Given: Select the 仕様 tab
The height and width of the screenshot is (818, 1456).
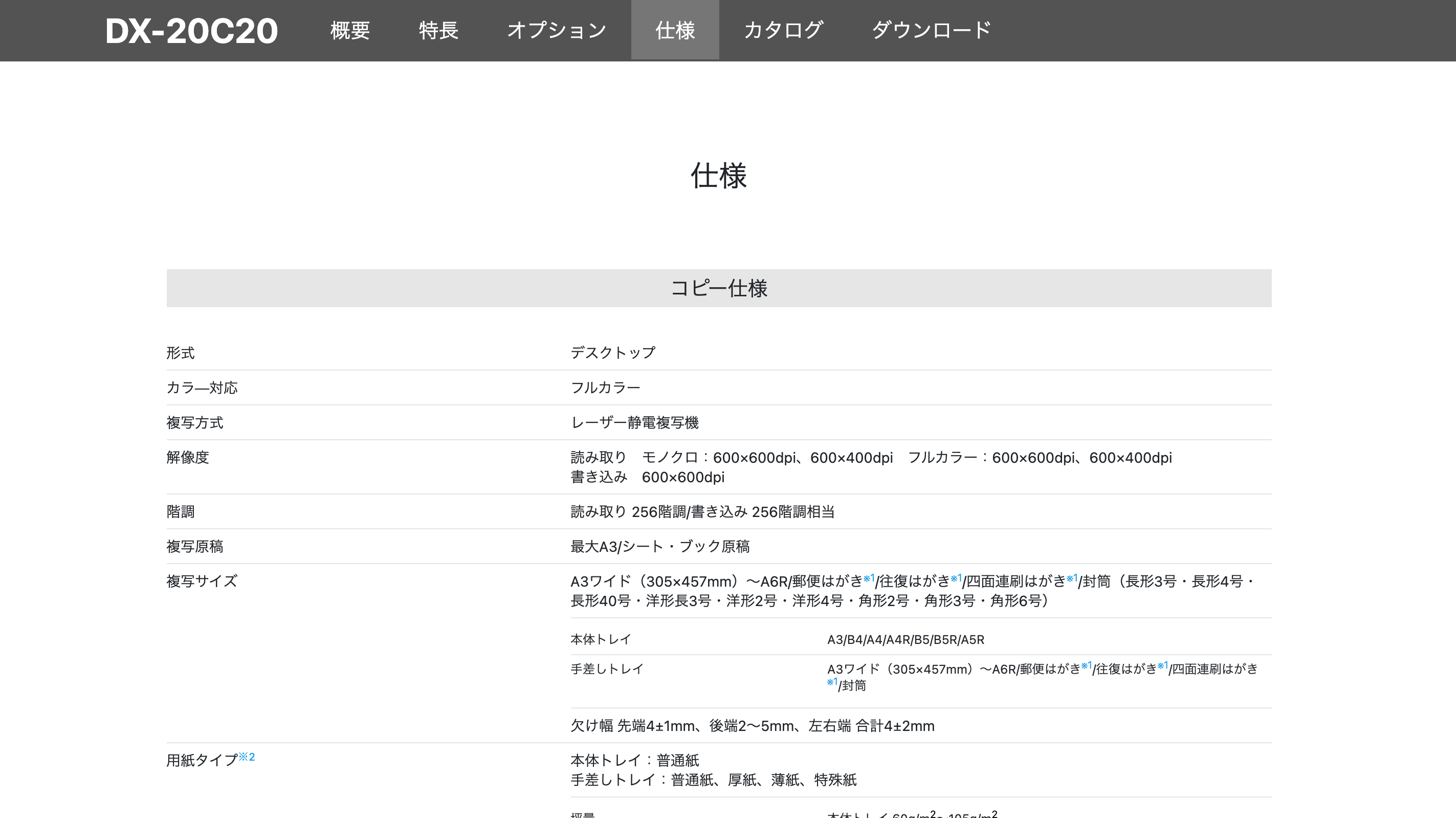Looking at the screenshot, I should 675,30.
